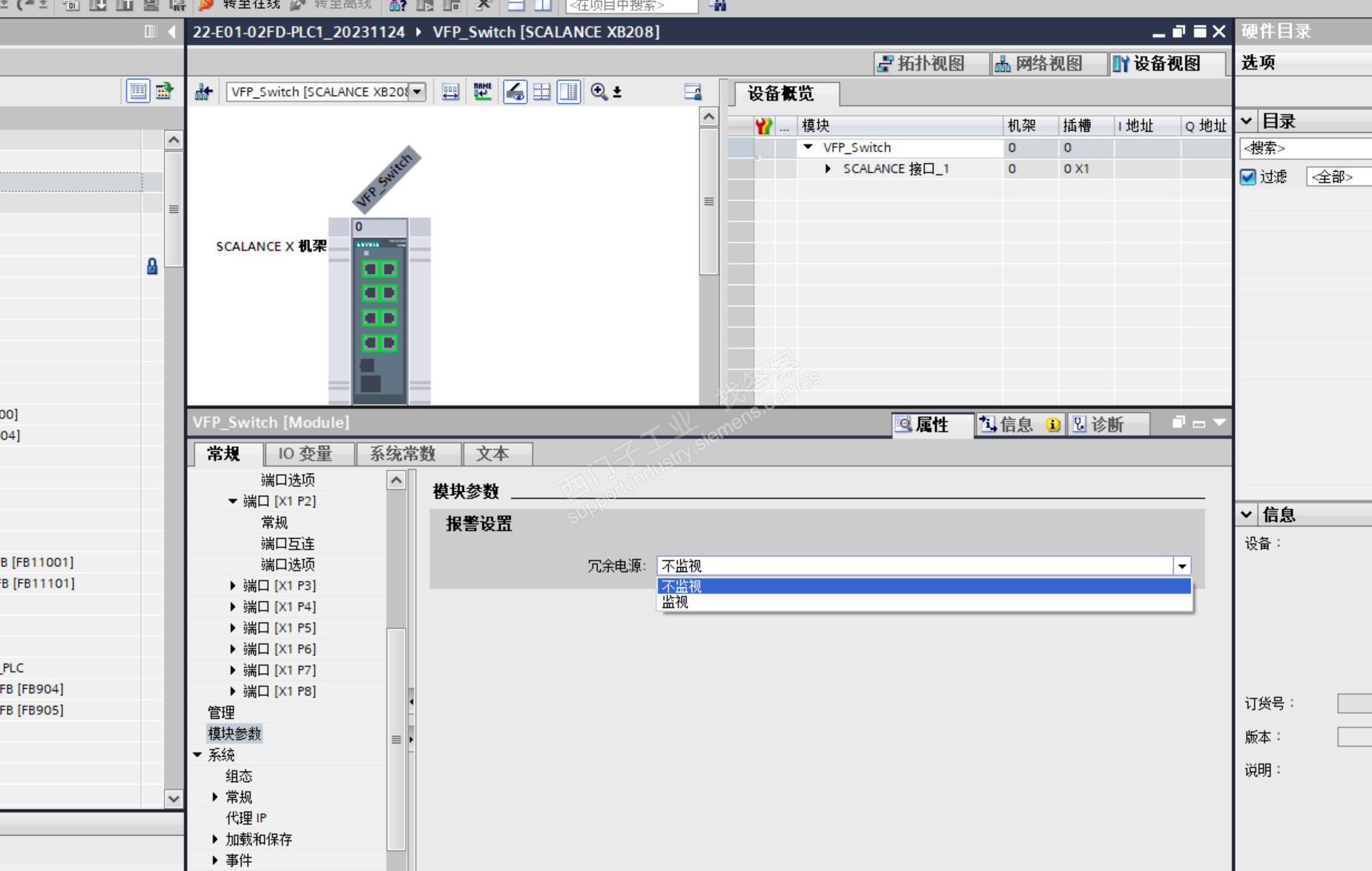Select 模块参数 in the properties tree
Screen dimensions: 1372x871
click(234, 734)
